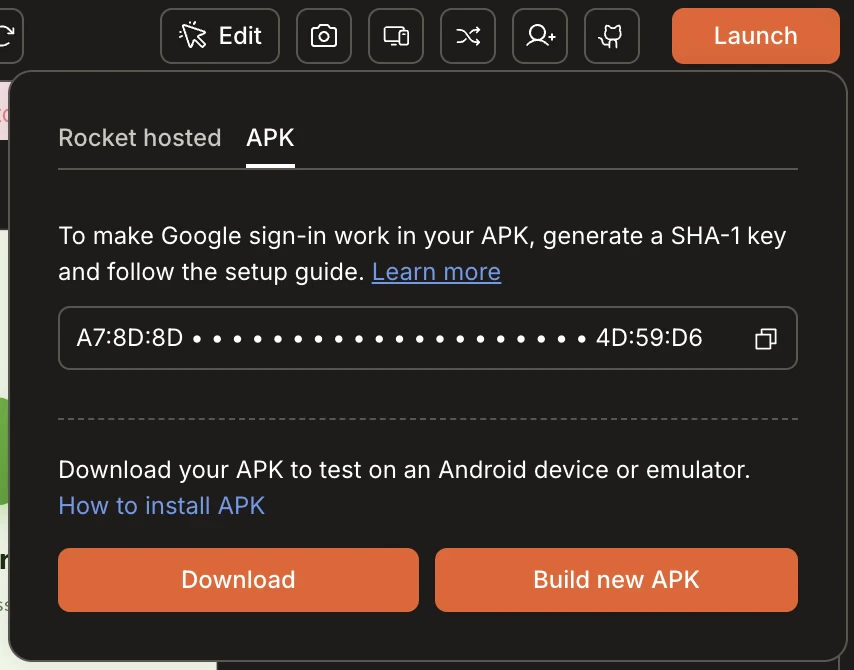The width and height of the screenshot is (854, 670).
Task: Click the refresh icon at top left
Action: (8, 35)
